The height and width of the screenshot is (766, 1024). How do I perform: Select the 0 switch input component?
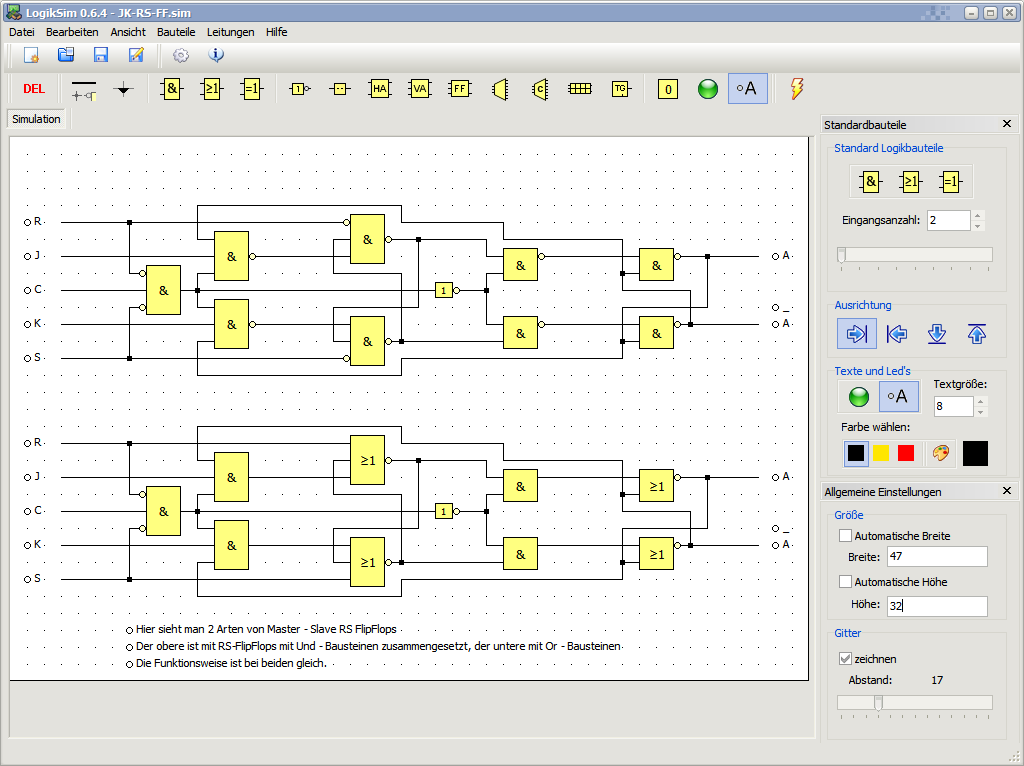667,89
